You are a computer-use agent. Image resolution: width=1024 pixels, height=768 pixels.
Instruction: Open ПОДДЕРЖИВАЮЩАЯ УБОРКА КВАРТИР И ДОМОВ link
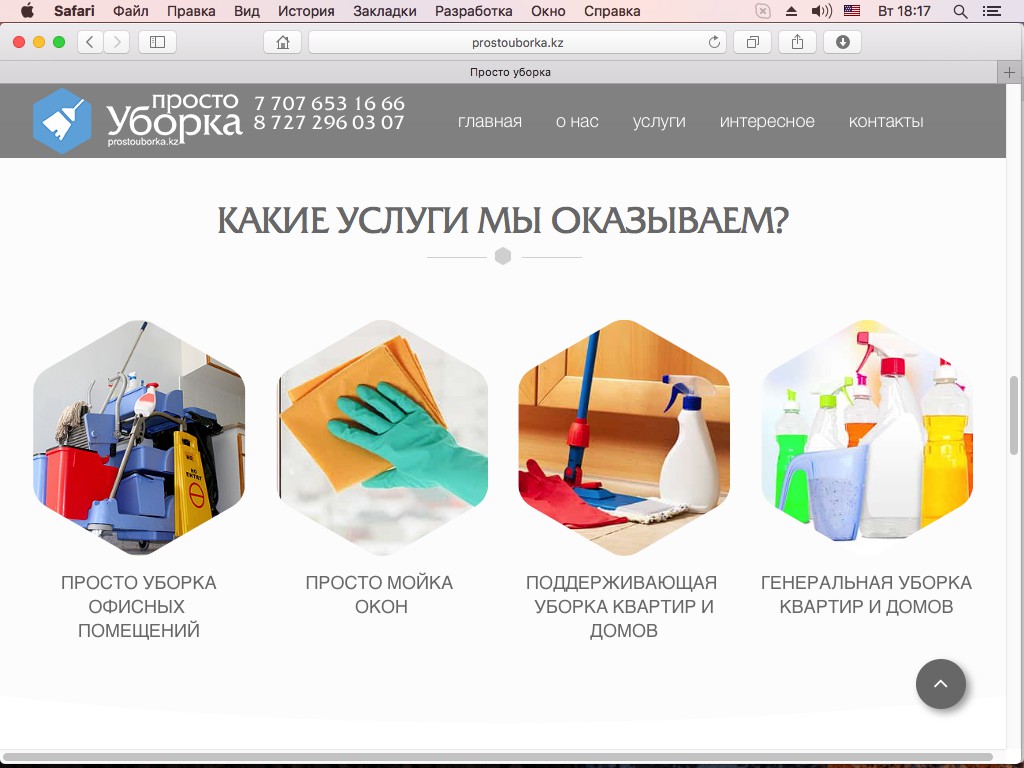click(622, 607)
